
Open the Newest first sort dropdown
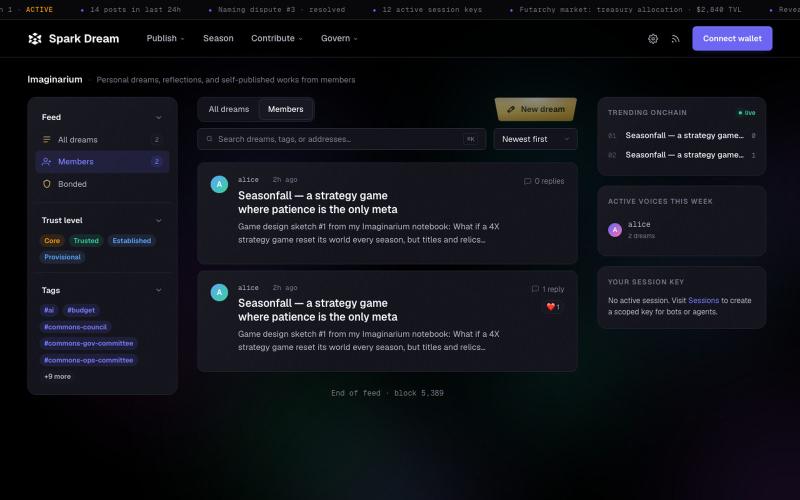point(535,139)
